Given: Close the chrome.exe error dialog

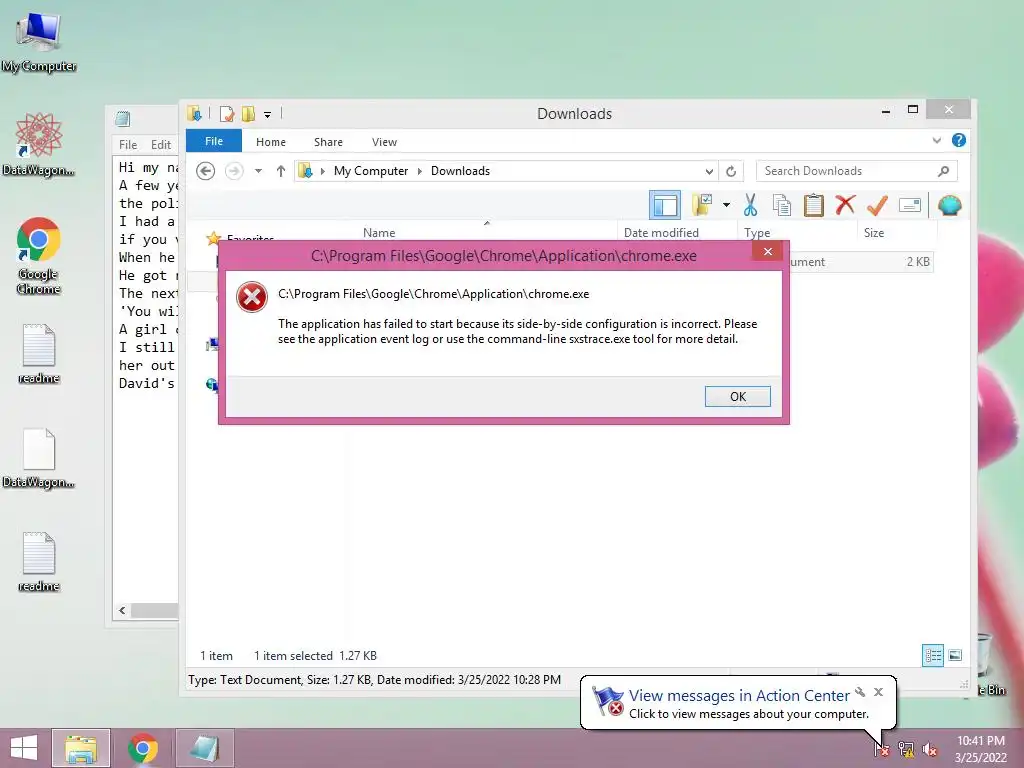Looking at the screenshot, I should point(768,251).
